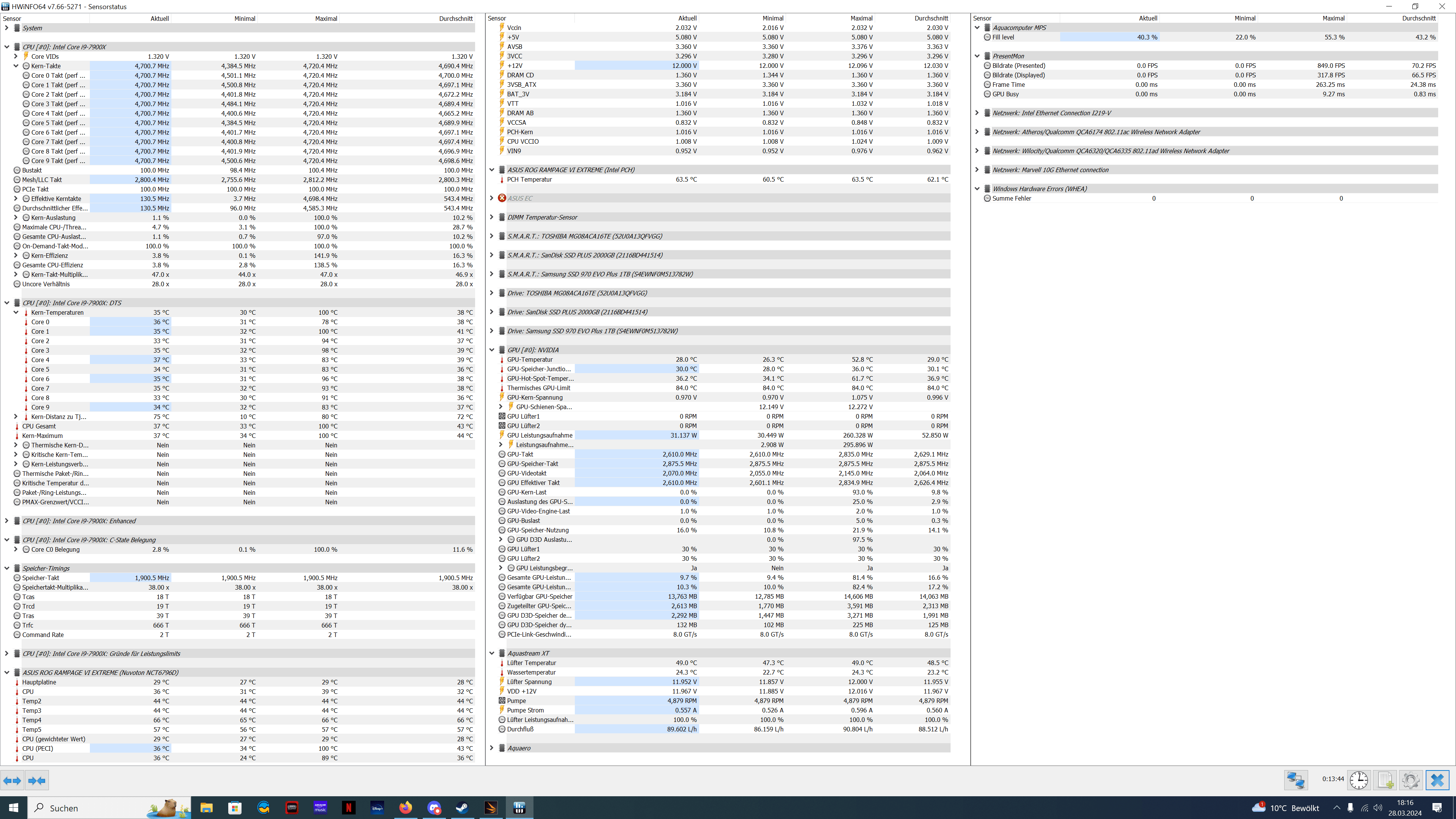Image resolution: width=1456 pixels, height=819 pixels.
Task: Open the notification center icon
Action: tap(1437, 808)
